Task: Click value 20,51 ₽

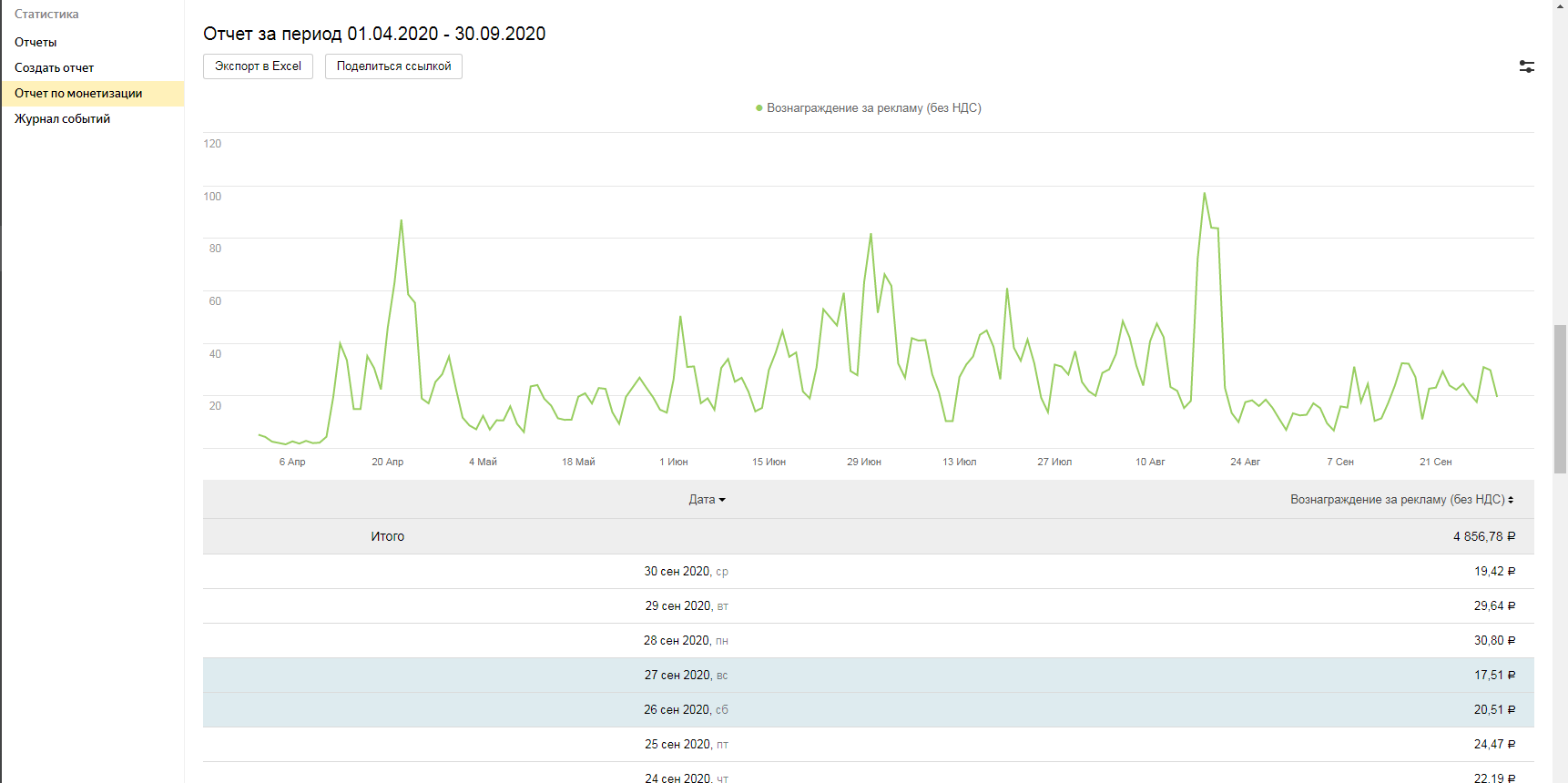Action: coord(1495,710)
